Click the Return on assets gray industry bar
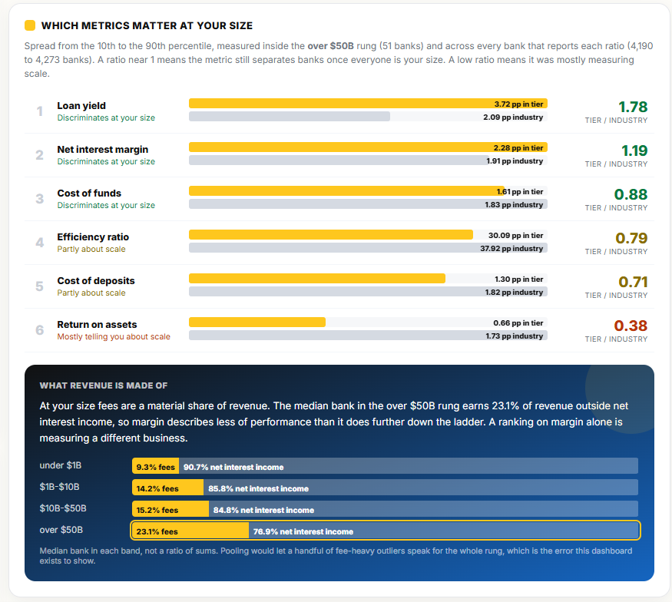 tap(368, 335)
